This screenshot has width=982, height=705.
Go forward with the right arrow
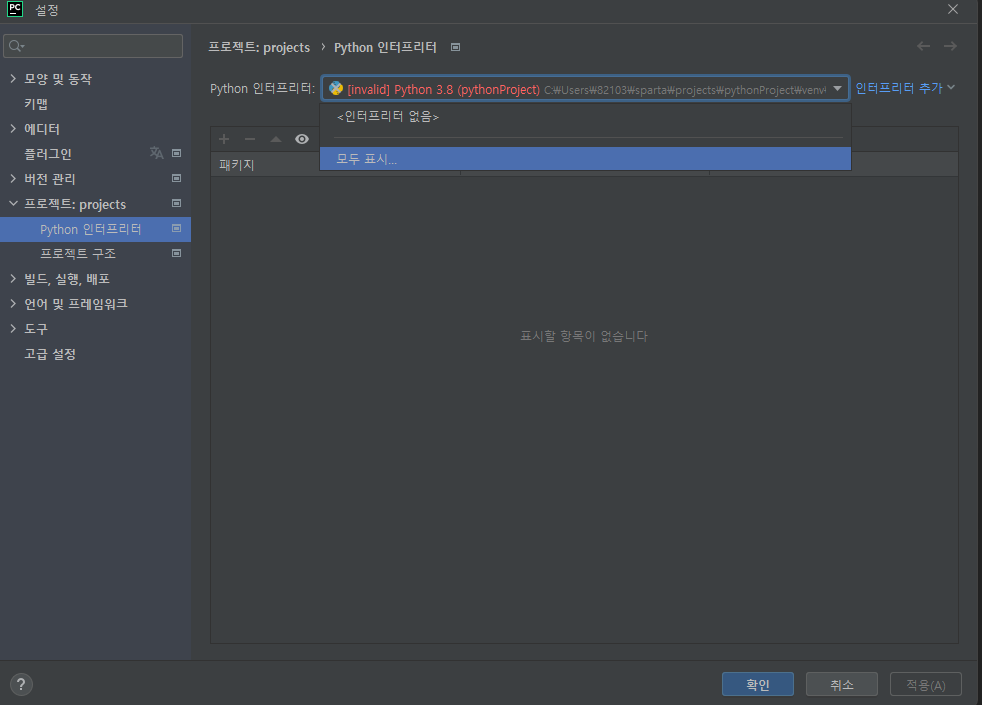click(x=950, y=46)
